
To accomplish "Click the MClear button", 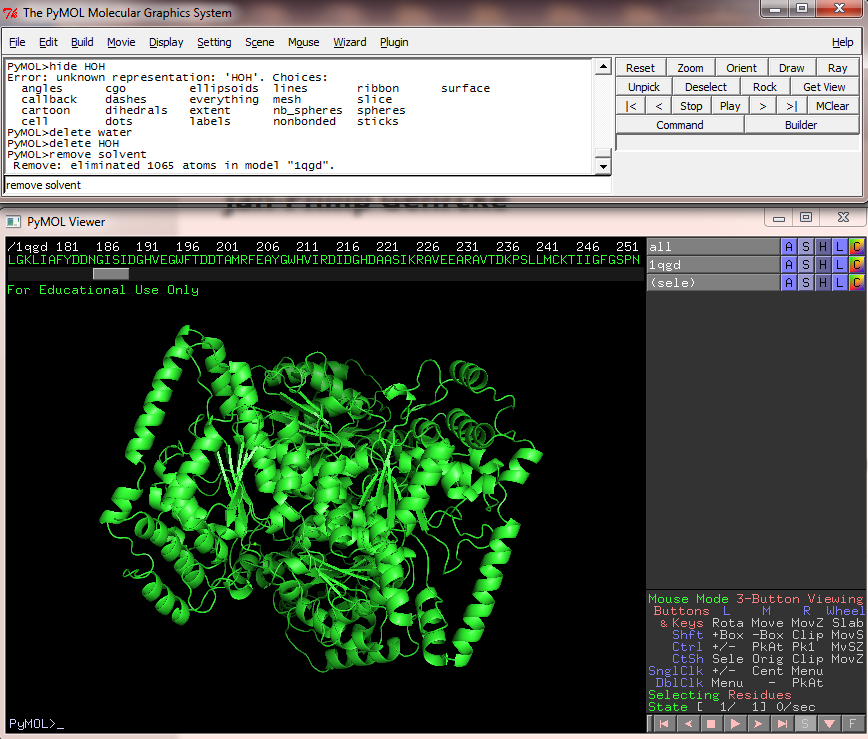I will tap(833, 106).
